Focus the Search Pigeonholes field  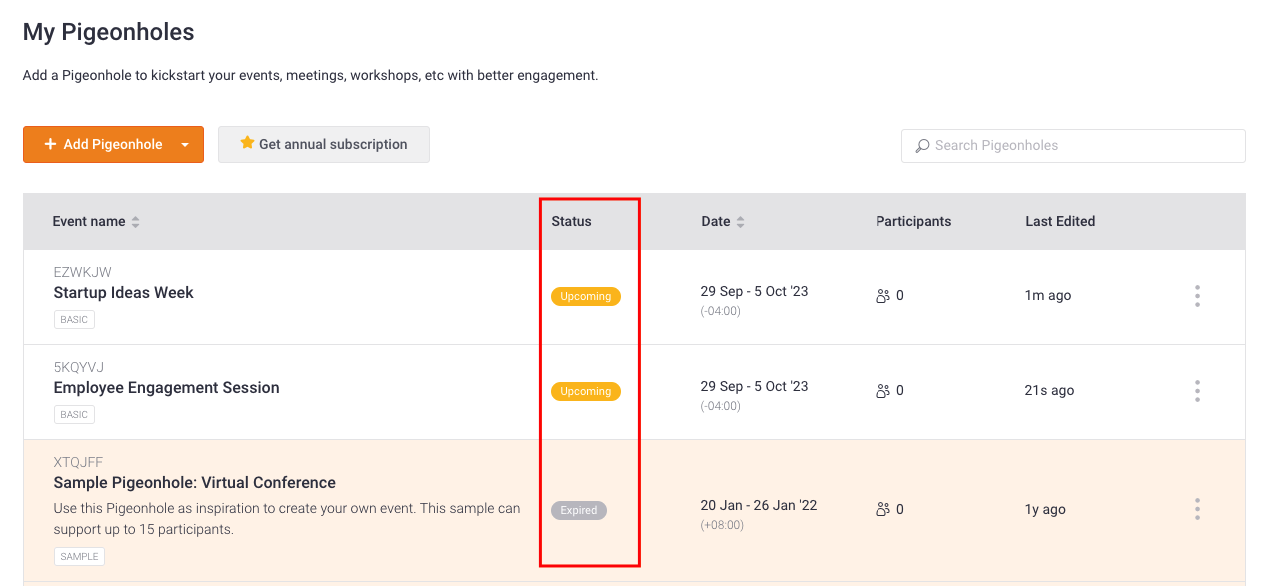click(x=1073, y=145)
